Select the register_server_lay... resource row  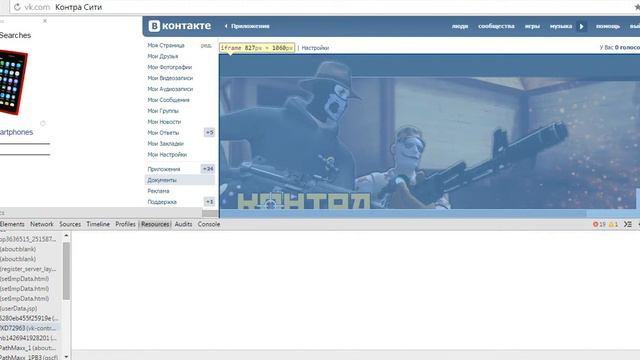(x=31, y=269)
